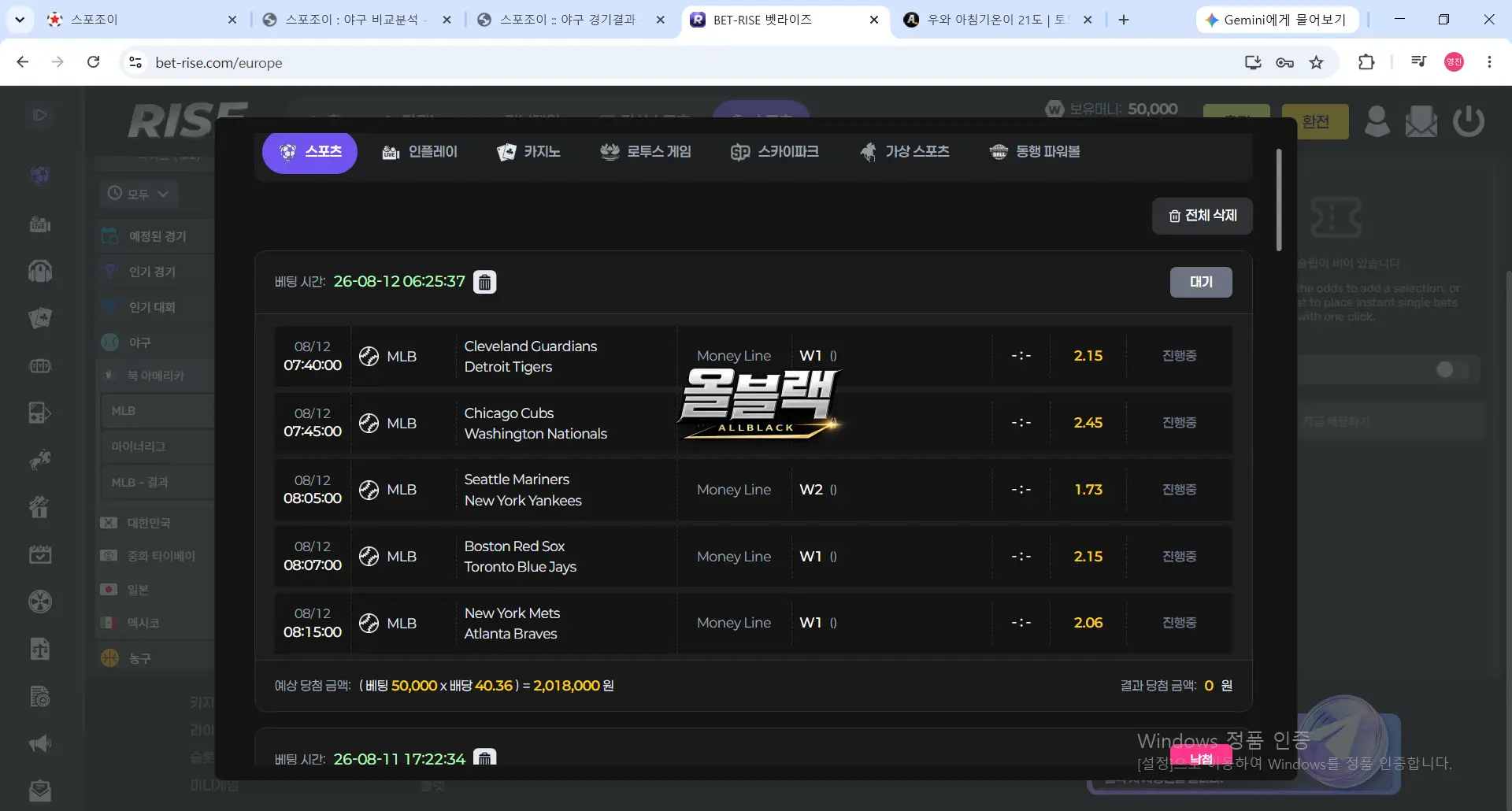The image size is (1512, 811).
Task: Click the baseball icon in Seattle Mariners row
Action: pos(369,490)
